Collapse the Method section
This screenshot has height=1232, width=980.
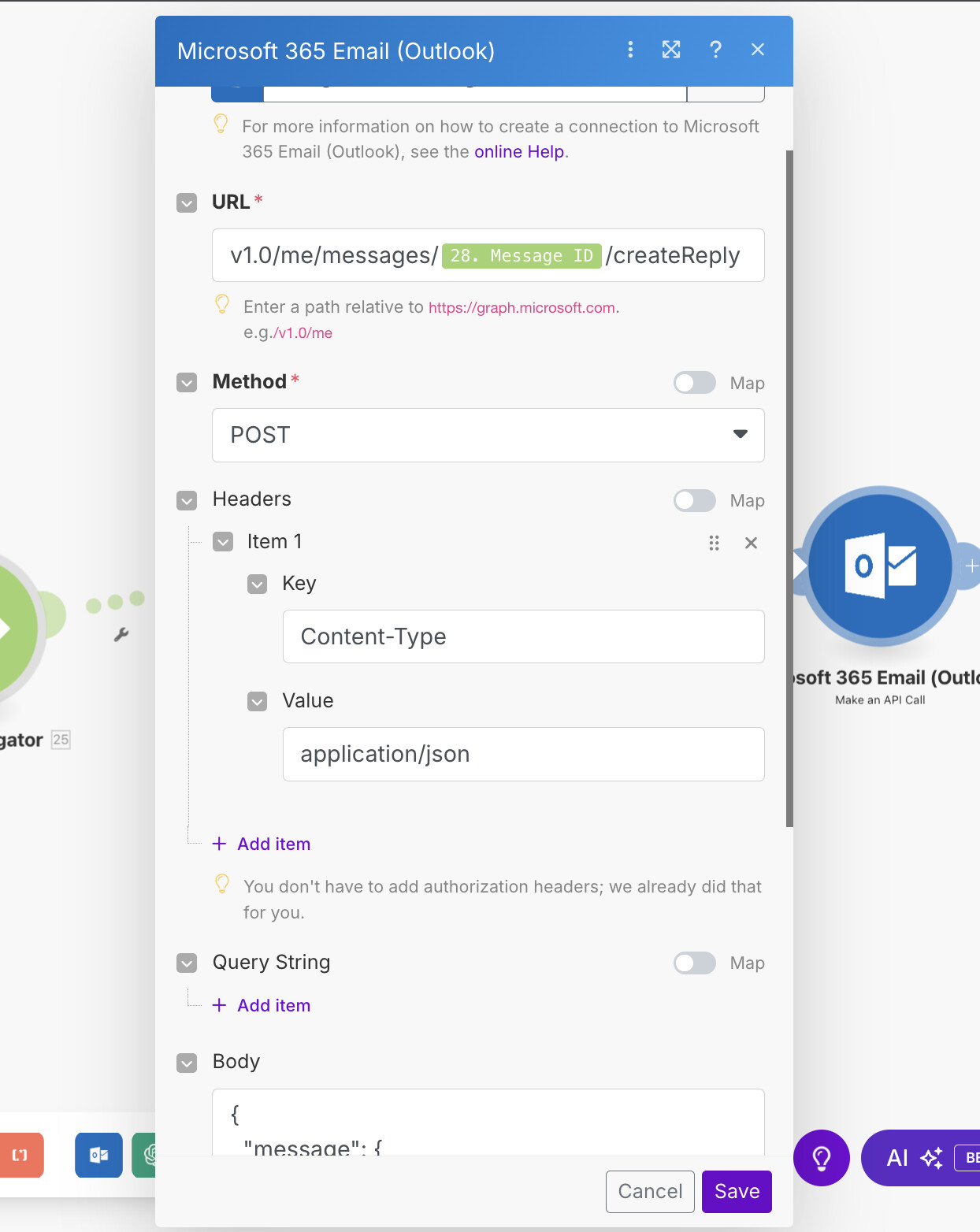187,383
